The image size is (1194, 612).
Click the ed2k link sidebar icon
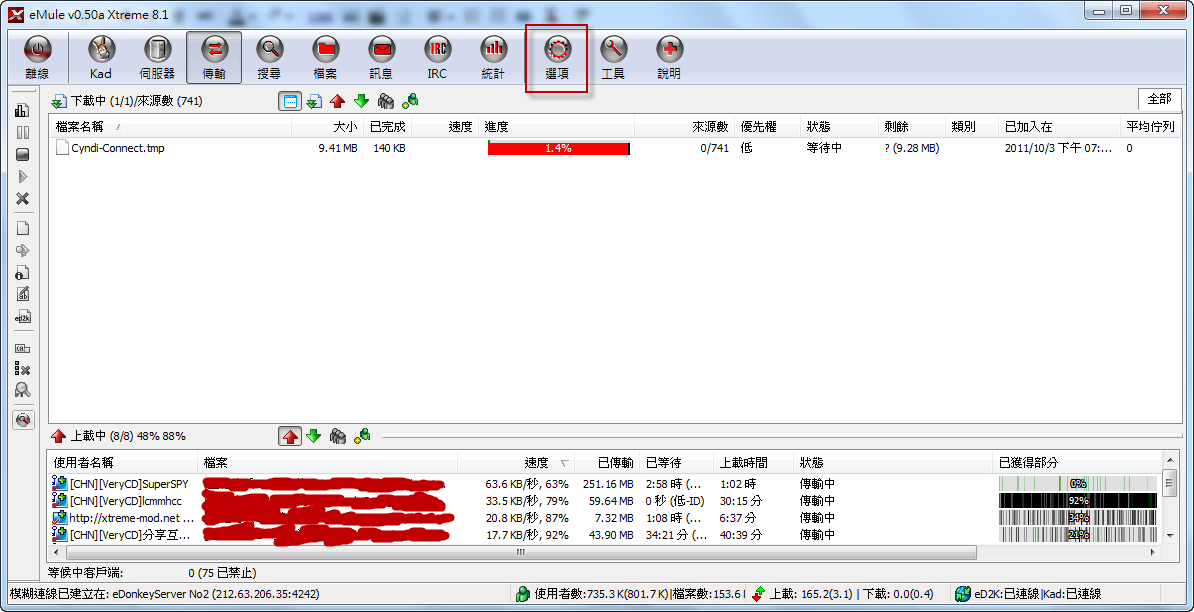[x=23, y=316]
